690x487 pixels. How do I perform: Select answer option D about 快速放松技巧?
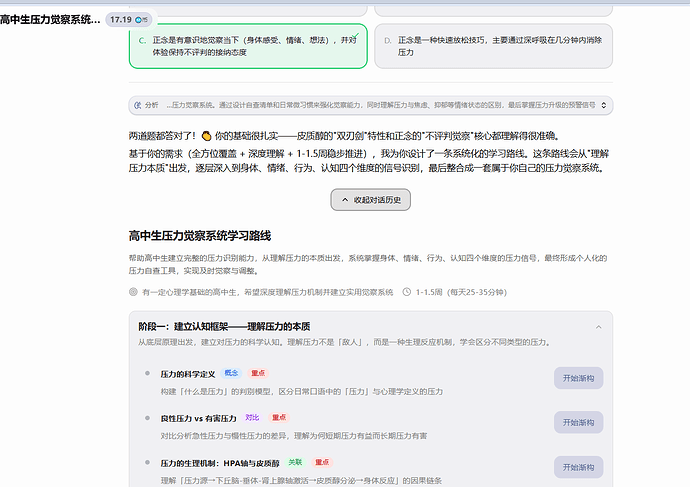(x=493, y=46)
